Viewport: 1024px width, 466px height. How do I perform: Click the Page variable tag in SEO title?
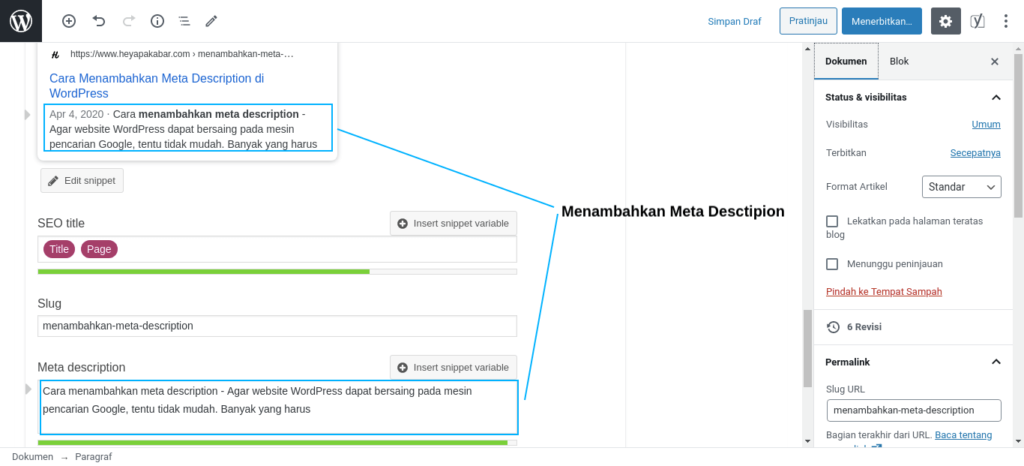click(99, 249)
